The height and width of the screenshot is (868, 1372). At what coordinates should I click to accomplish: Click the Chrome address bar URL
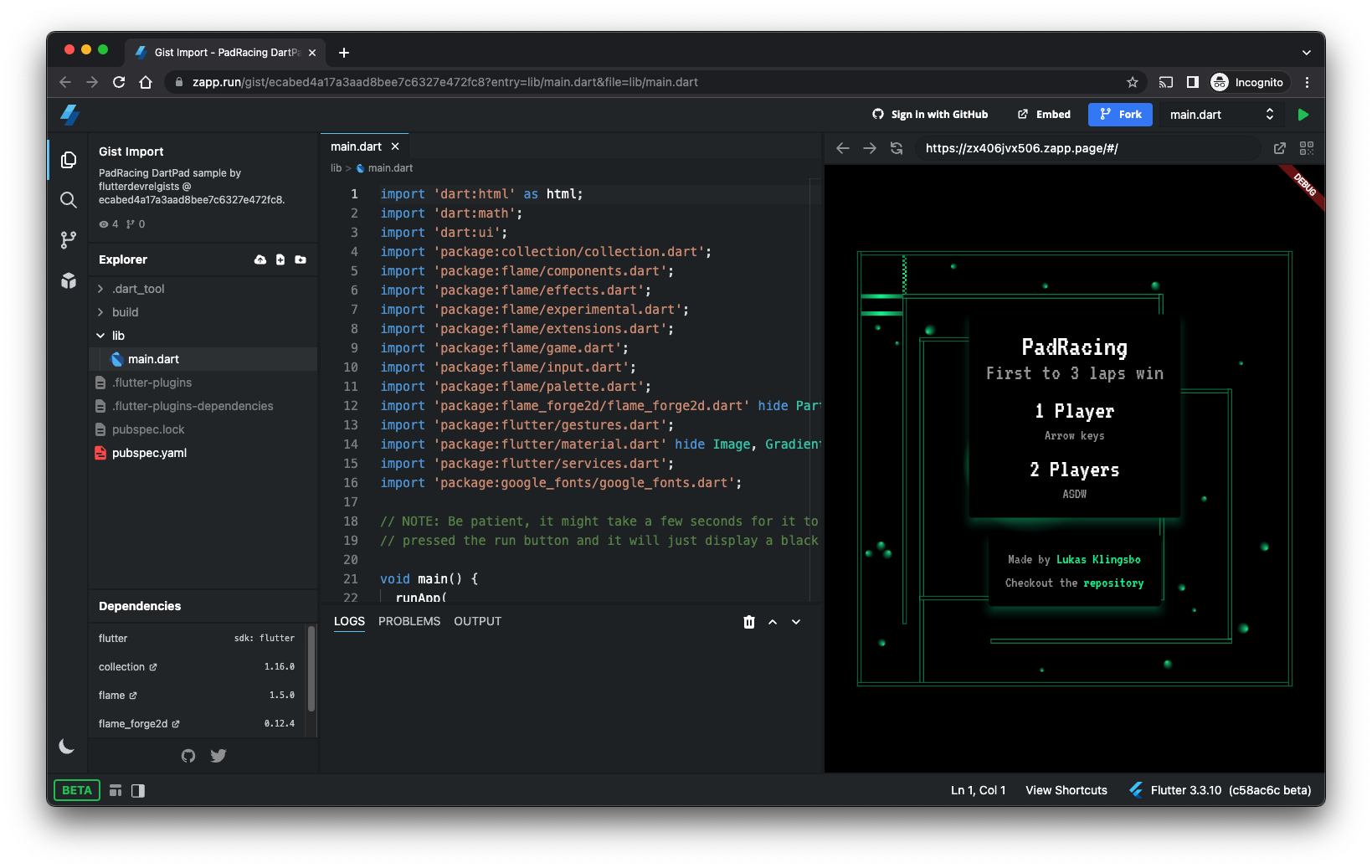445,82
